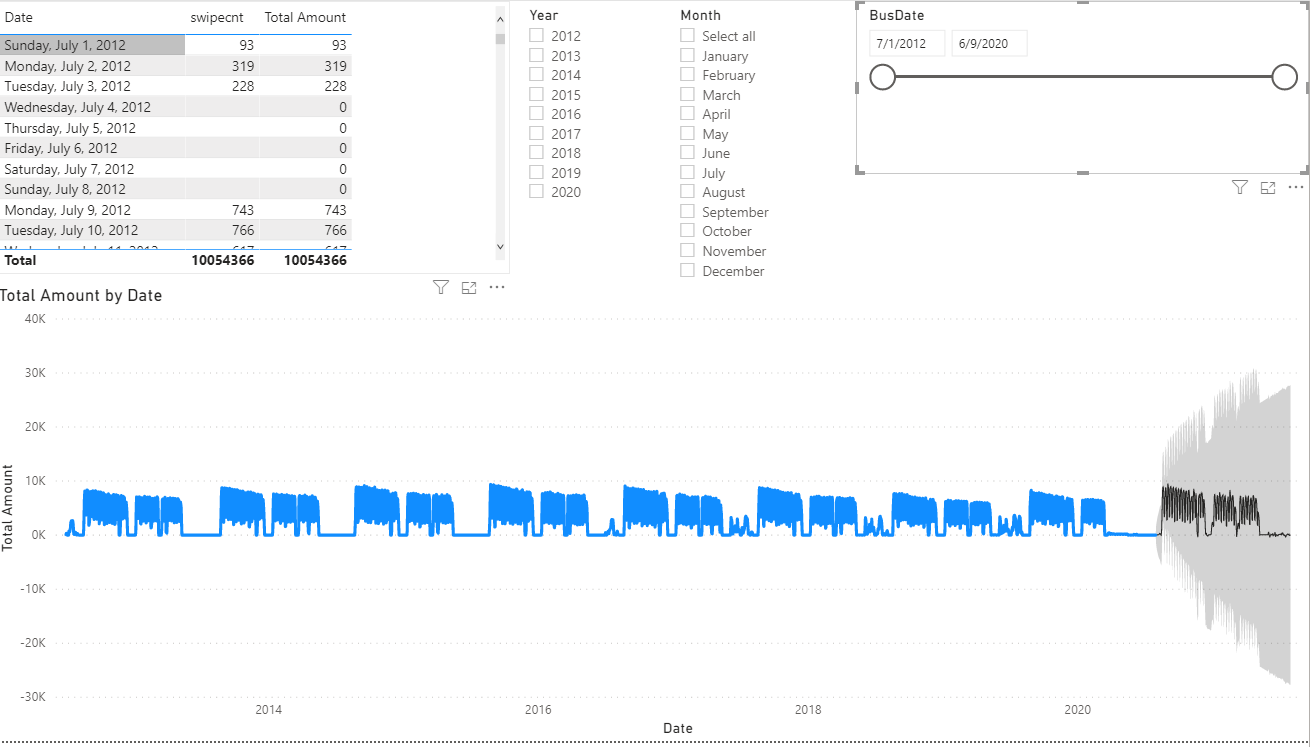Viewport: 1310px width, 747px height.
Task: Click the Total row label
Action: click(x=20, y=260)
